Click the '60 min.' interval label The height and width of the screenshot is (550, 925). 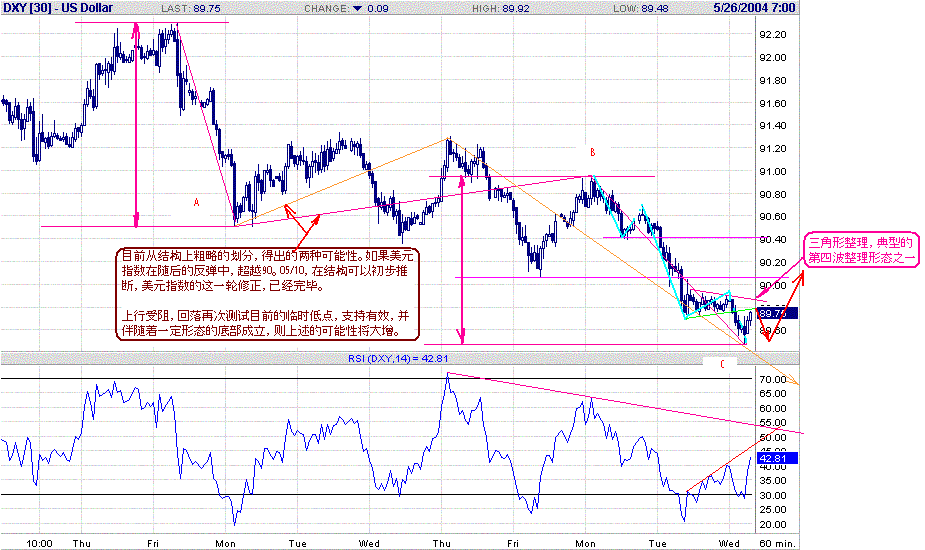tap(777, 544)
